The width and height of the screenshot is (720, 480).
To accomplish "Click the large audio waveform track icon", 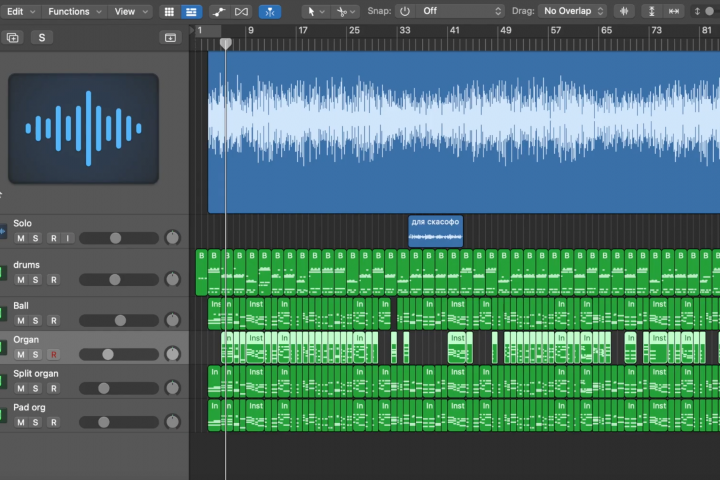I will point(84,129).
